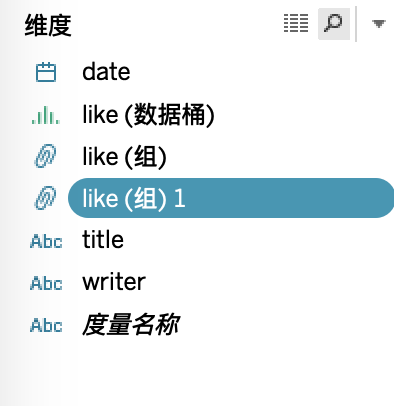
Task: Click the paperclip icon beside like (组) 1
Action: [46, 198]
